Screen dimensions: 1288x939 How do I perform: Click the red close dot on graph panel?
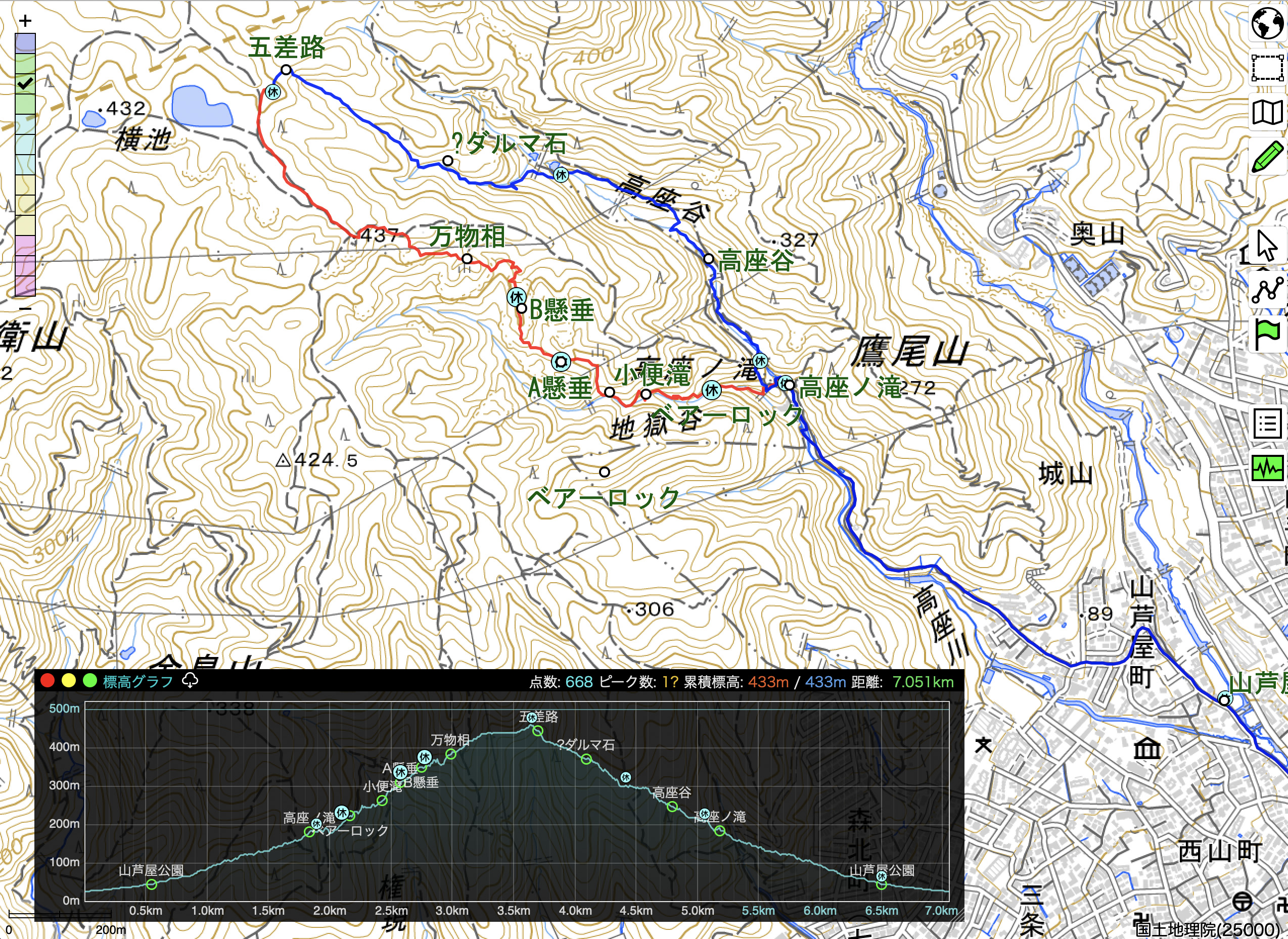(x=48, y=680)
